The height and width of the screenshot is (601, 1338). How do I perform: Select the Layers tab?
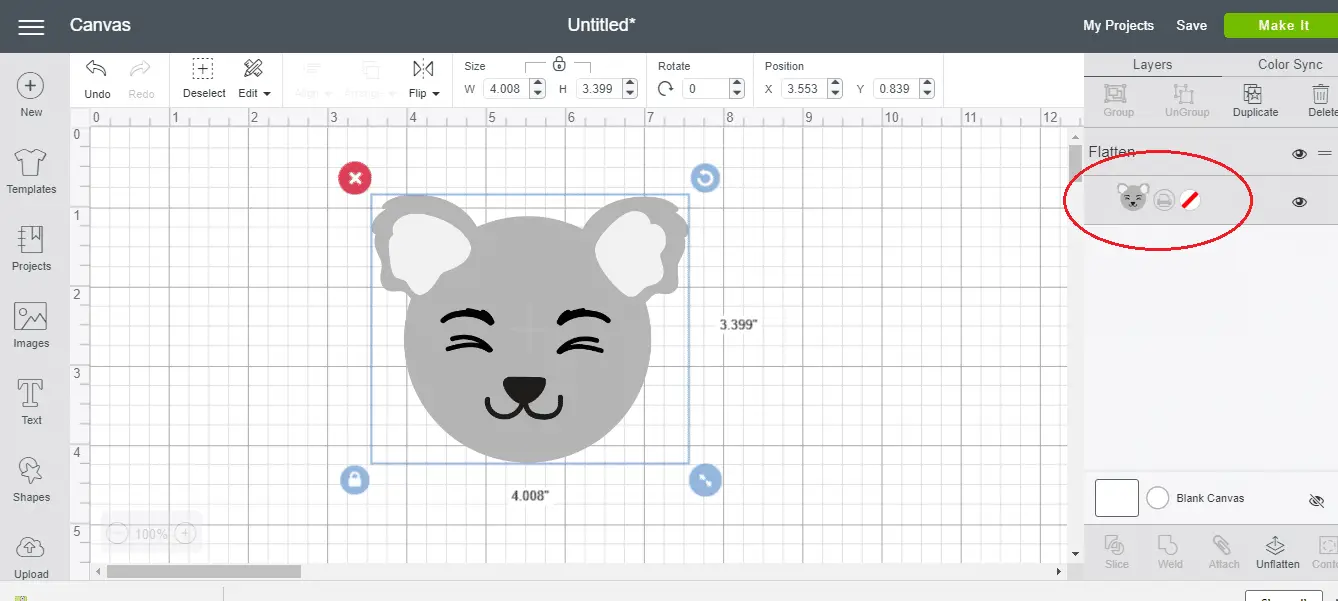pos(1152,64)
